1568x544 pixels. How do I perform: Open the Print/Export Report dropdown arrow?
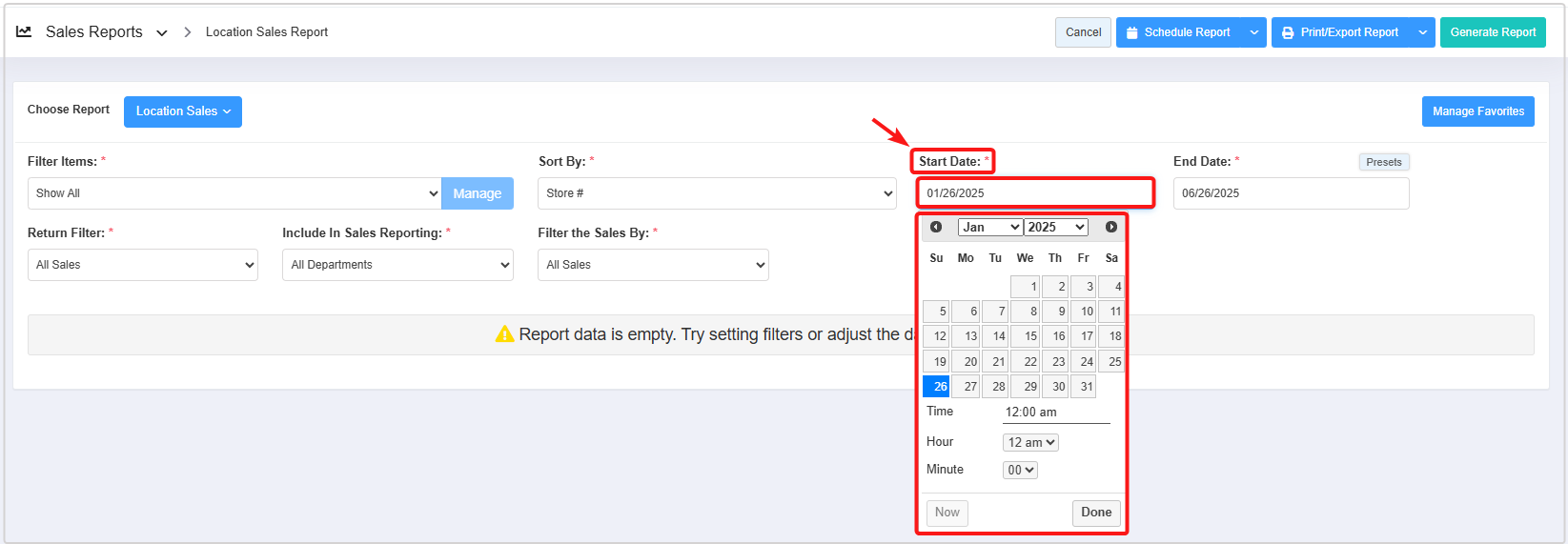coord(1422,32)
